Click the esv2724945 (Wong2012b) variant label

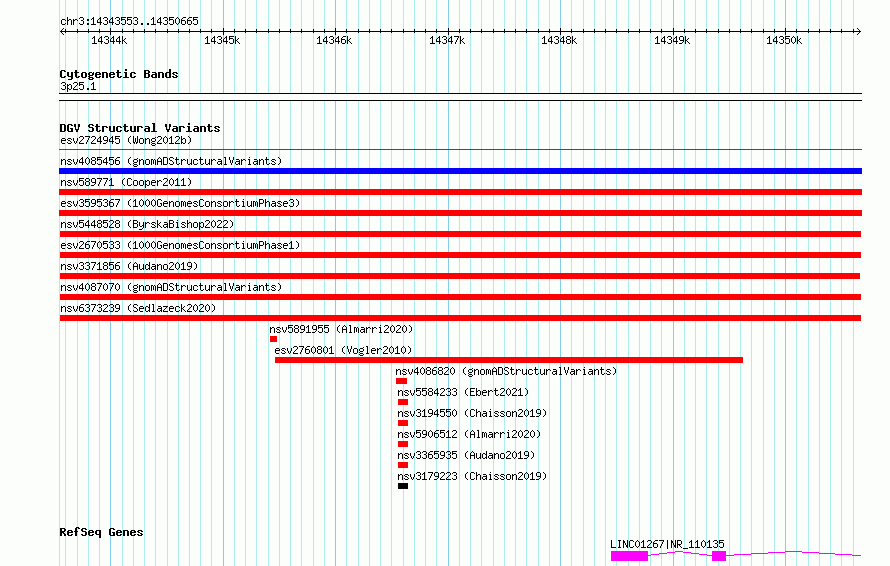tap(126, 140)
